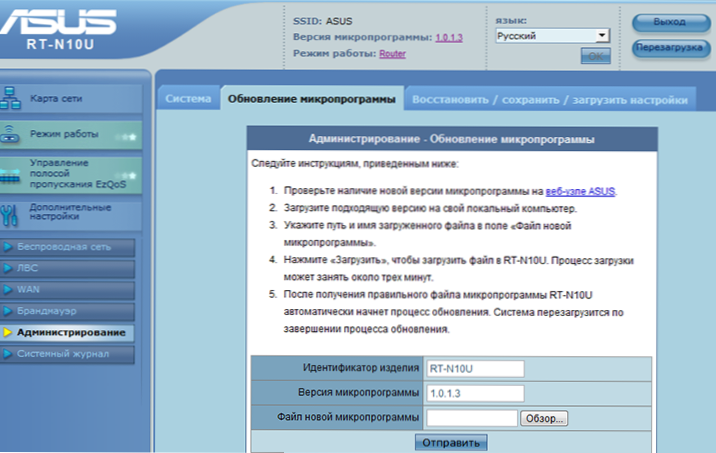The image size is (716, 453).
Task: Open Восстановить / сохранить / загрузить настройки tab
Action: tap(550, 100)
